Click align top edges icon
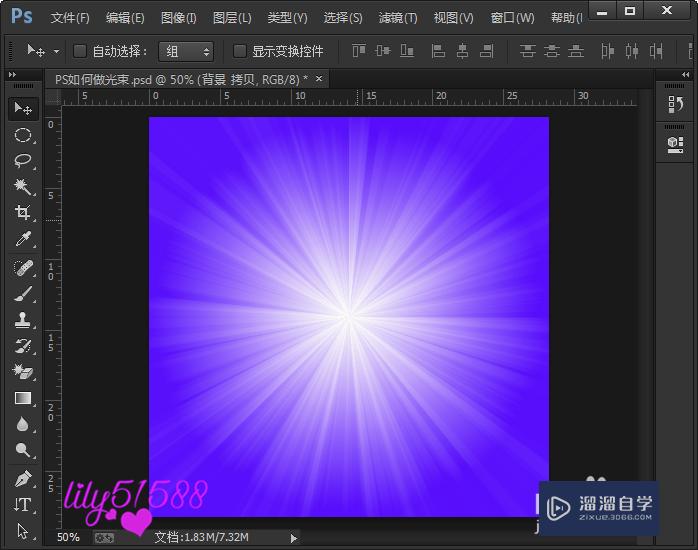 pos(359,51)
